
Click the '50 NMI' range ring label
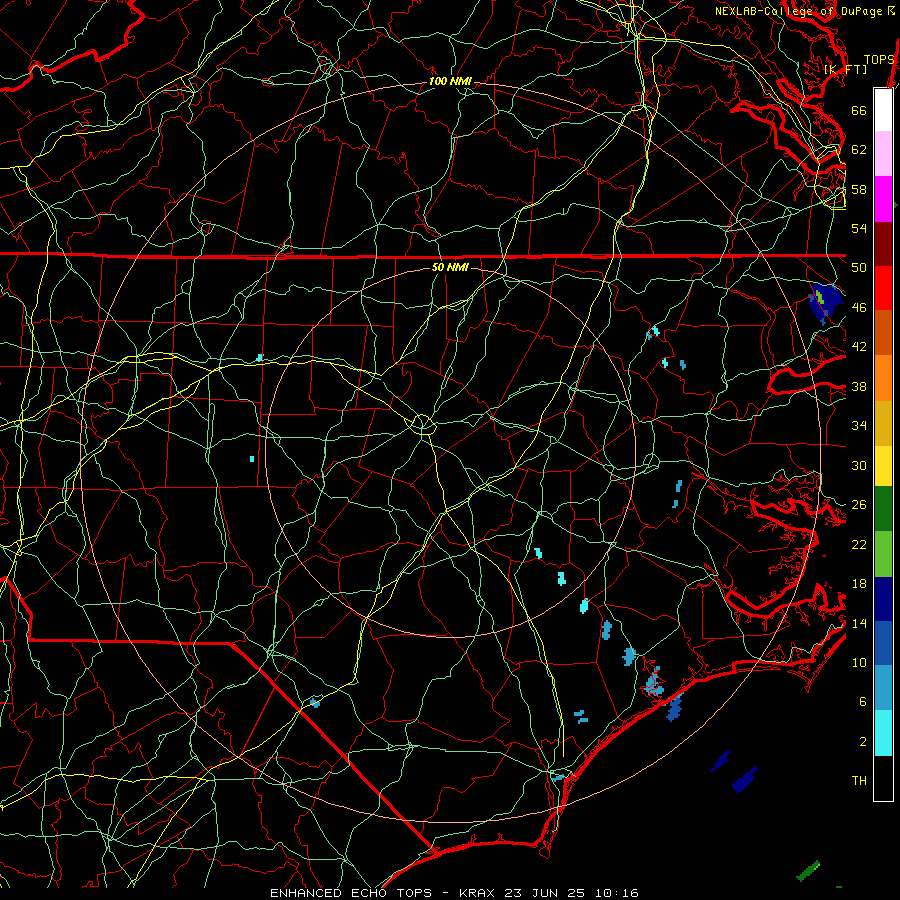click(x=450, y=267)
